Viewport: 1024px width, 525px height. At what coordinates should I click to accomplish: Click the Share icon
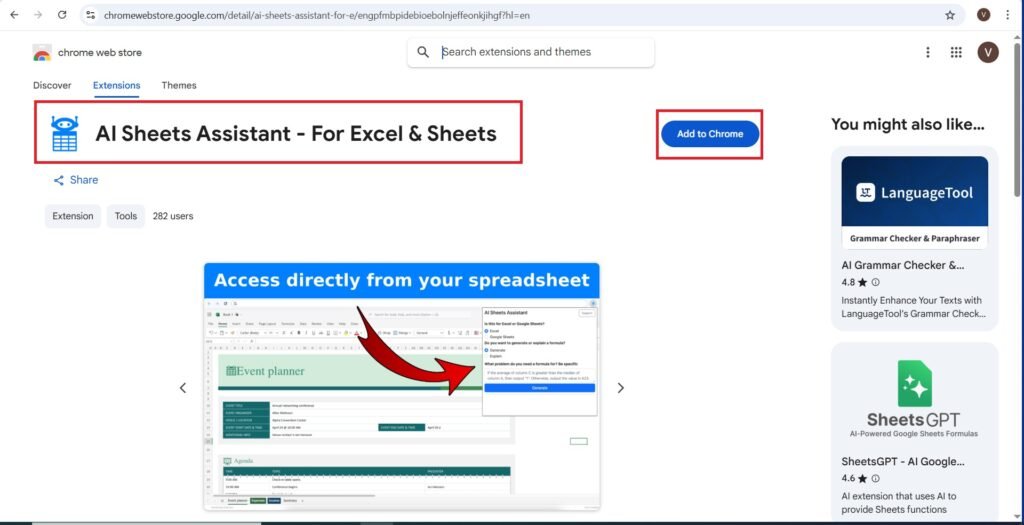(x=59, y=180)
